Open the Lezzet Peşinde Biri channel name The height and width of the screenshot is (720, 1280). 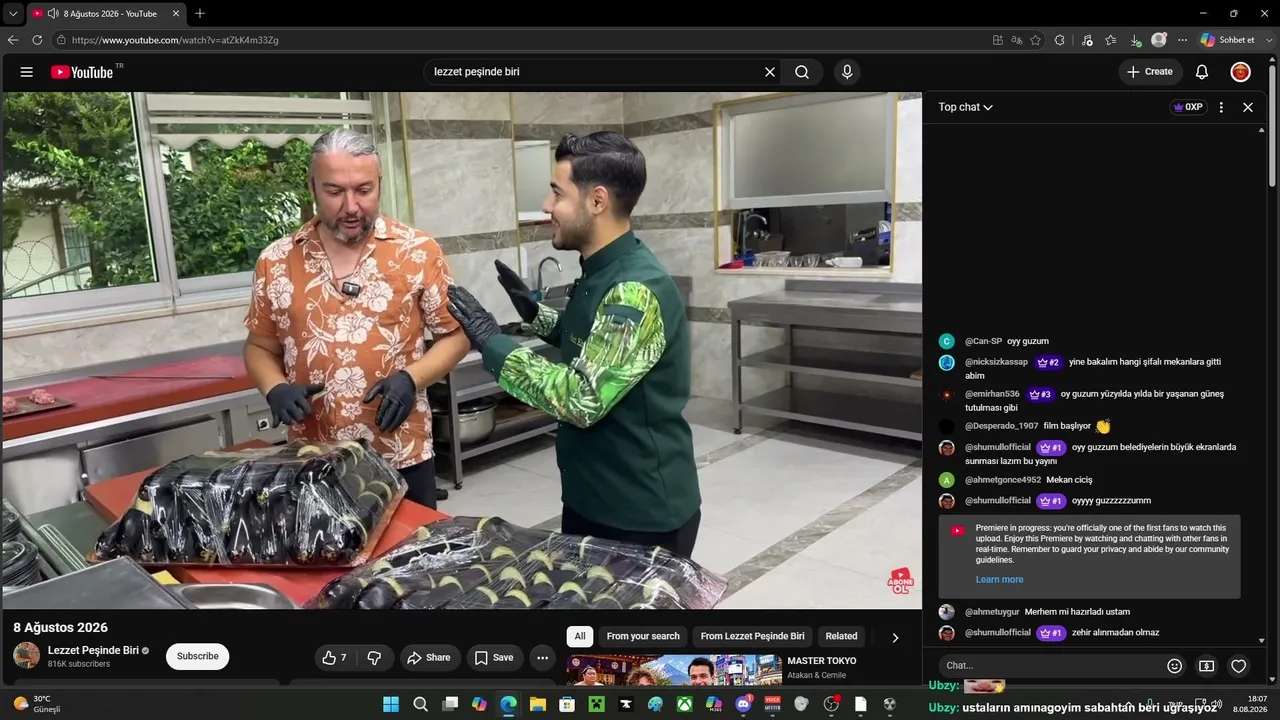[93, 650]
